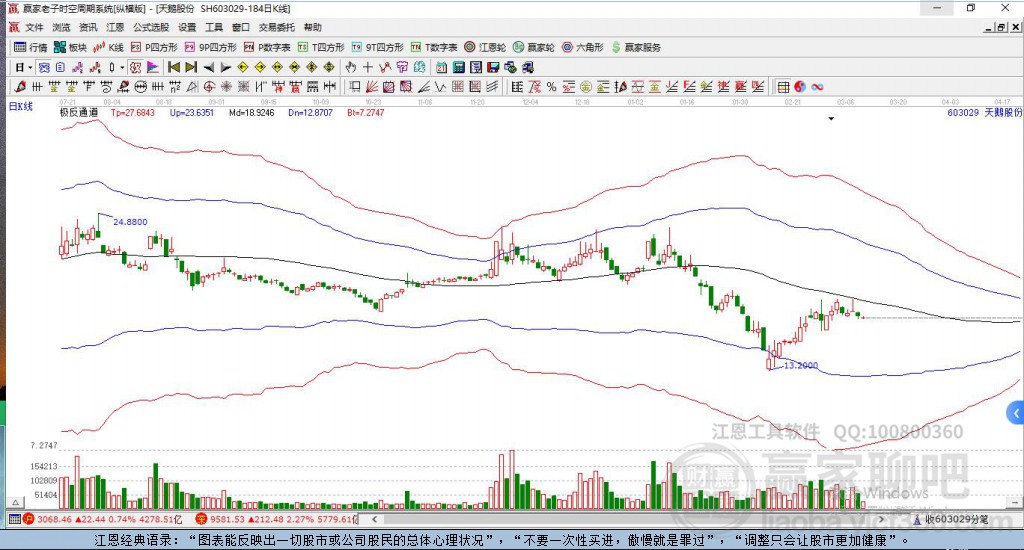Select the crosshair plus cursor icon
Image resolution: width=1024 pixels, height=550 pixels.
[368, 67]
